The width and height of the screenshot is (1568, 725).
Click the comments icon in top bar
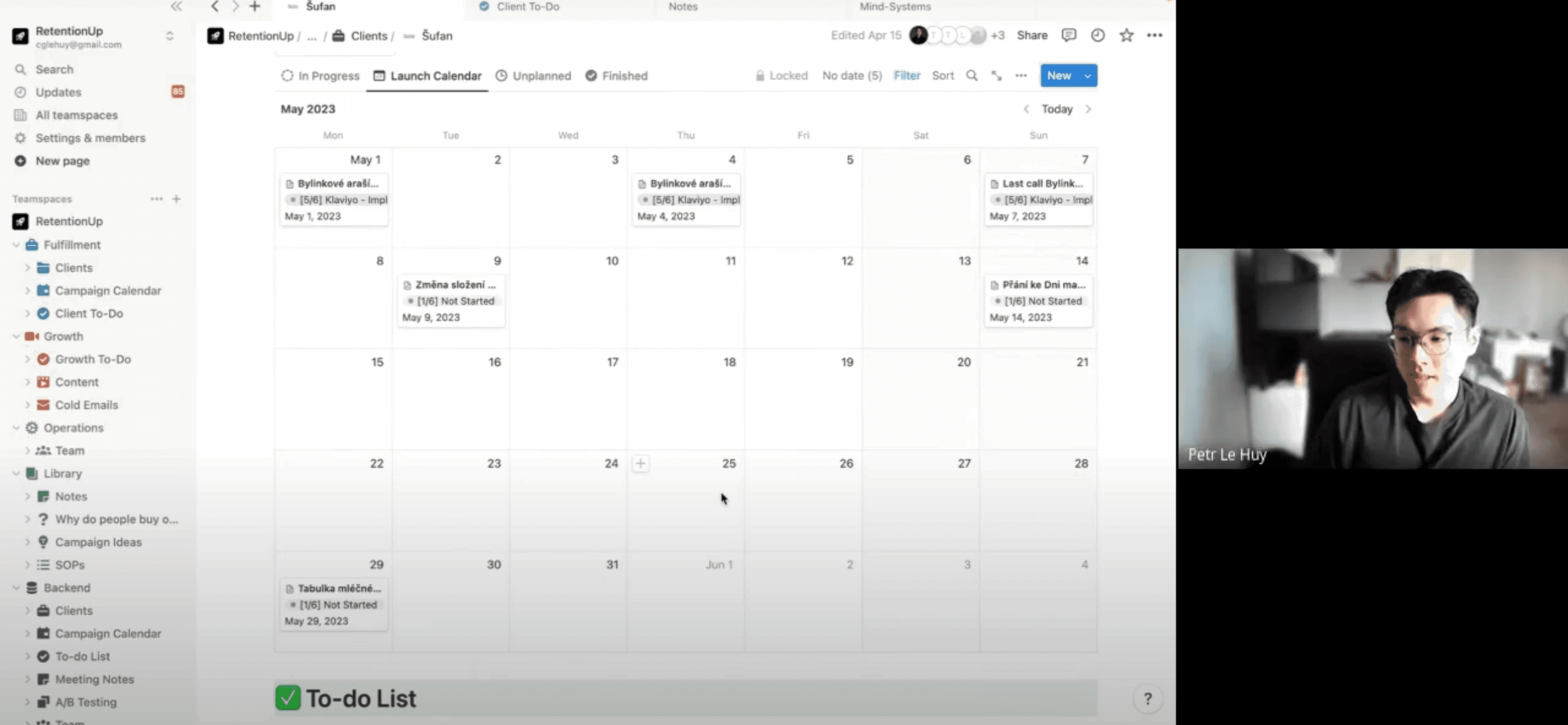pos(1068,35)
